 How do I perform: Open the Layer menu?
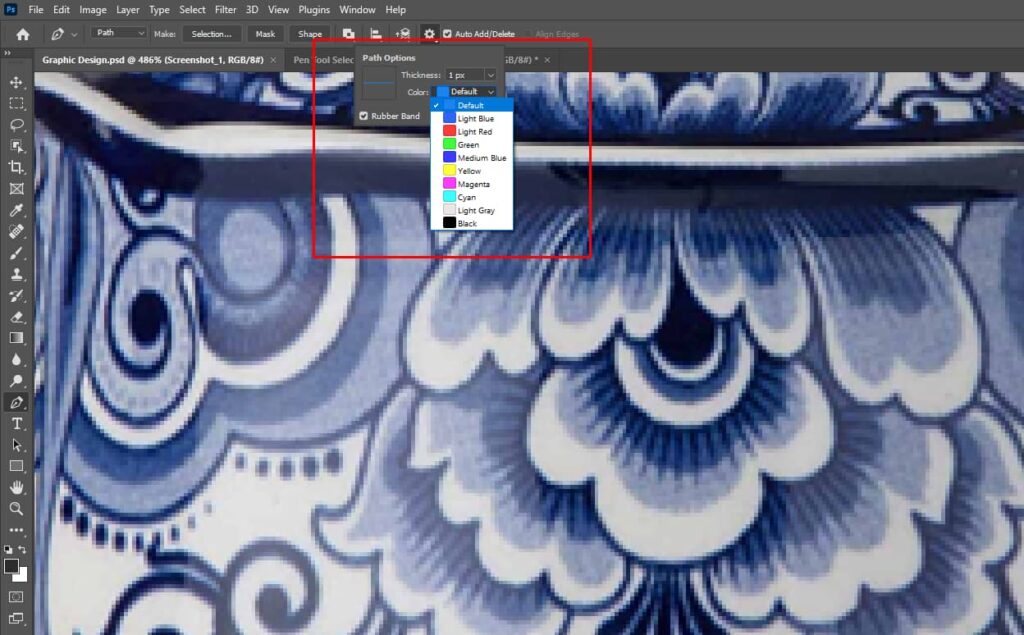click(x=127, y=10)
